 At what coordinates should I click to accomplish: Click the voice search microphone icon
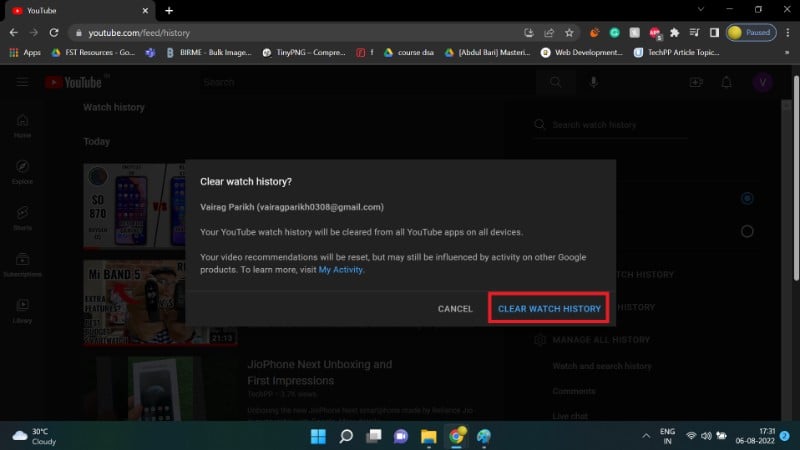593,82
